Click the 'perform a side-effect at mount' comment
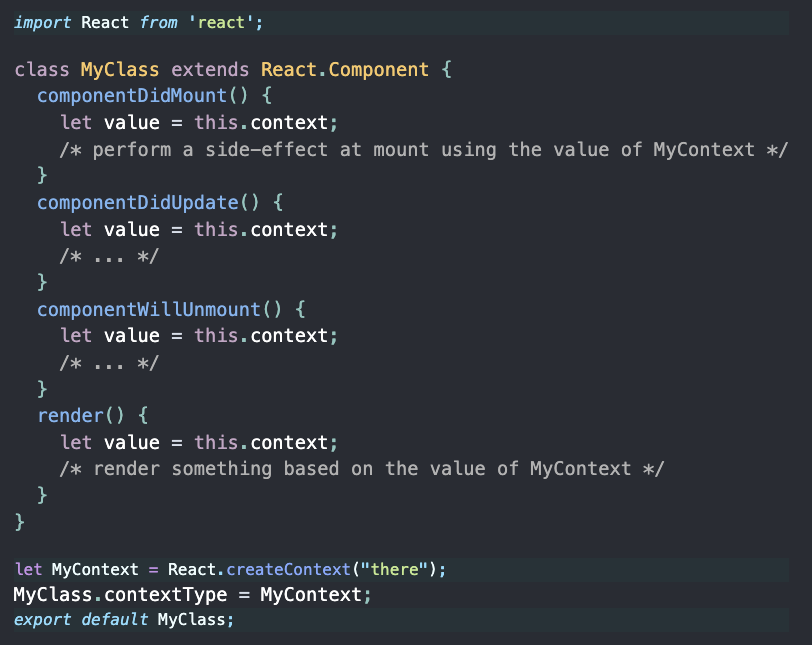Screen dimensions: 812x645 pyautogui.click(x=424, y=150)
